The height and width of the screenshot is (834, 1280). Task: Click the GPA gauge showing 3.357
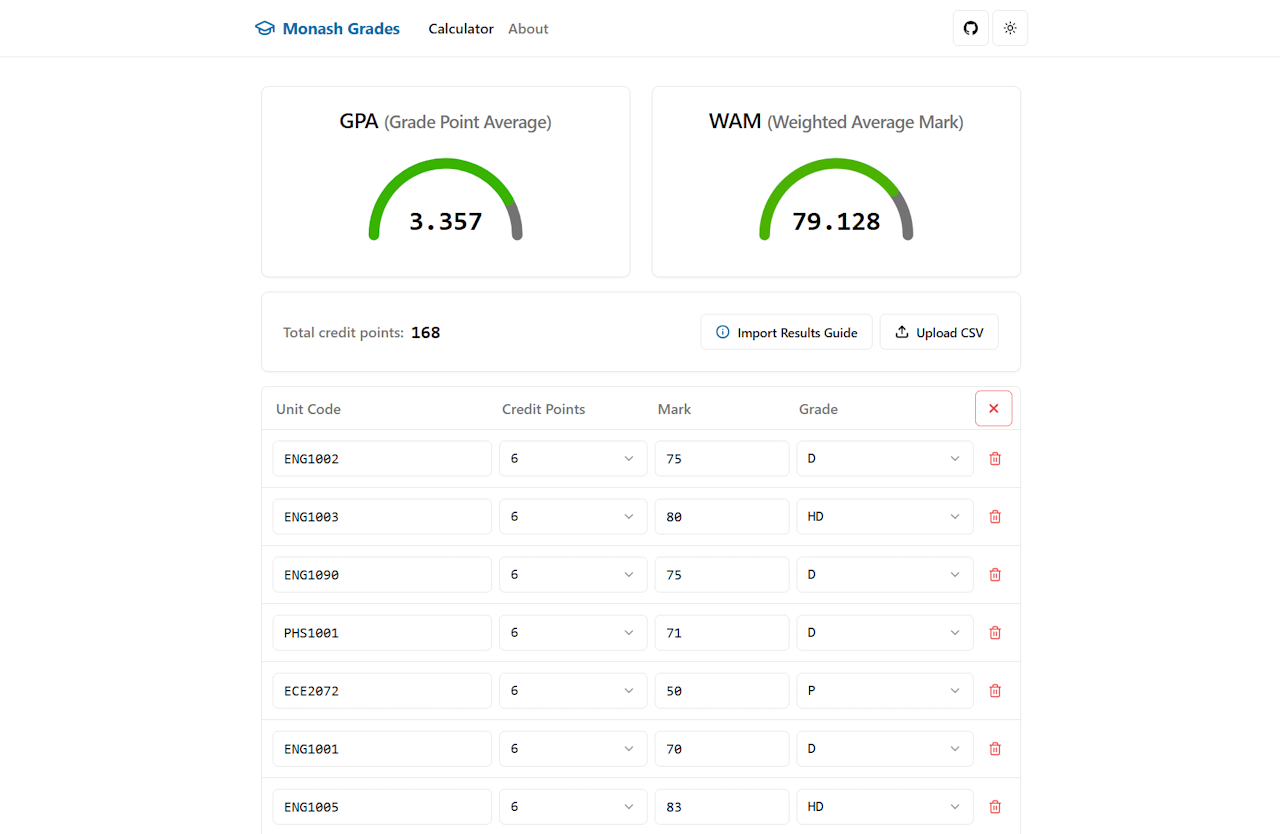click(446, 200)
